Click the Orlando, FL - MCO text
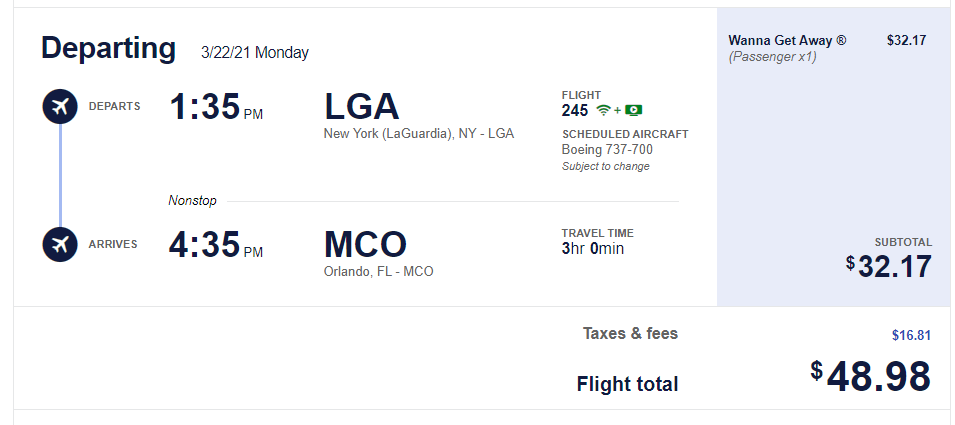This screenshot has width=955, height=425. point(379,272)
